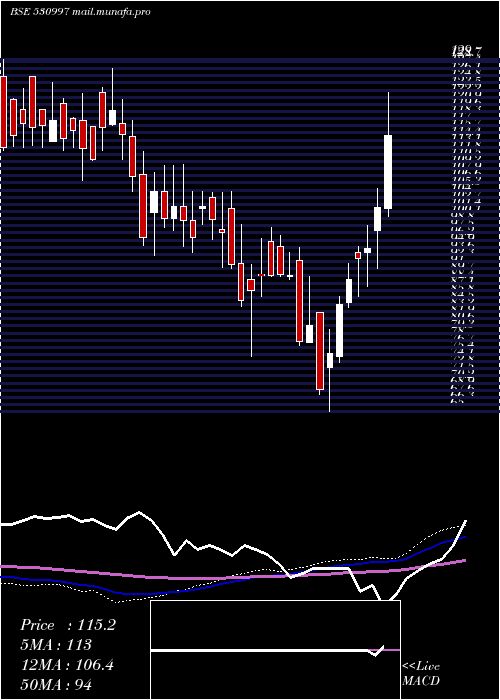Click the '5MA : 113' value
The image size is (500, 700).
[x=56, y=645]
